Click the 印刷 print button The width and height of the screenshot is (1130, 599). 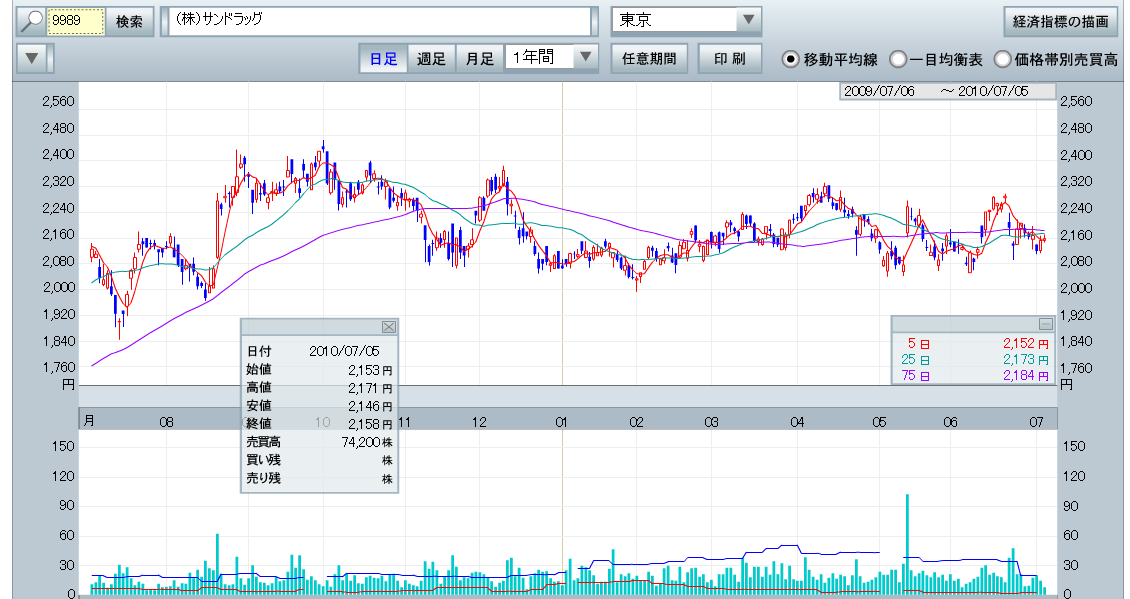click(x=729, y=58)
